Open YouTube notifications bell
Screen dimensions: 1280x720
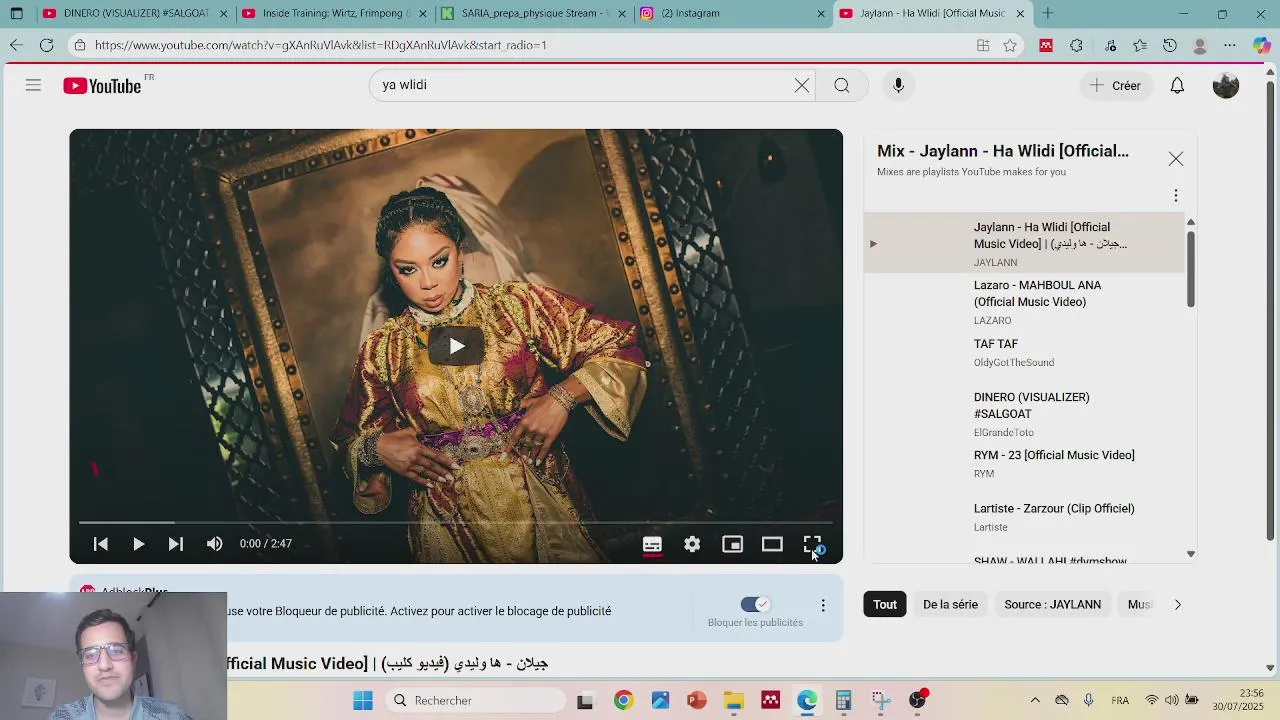point(1177,85)
